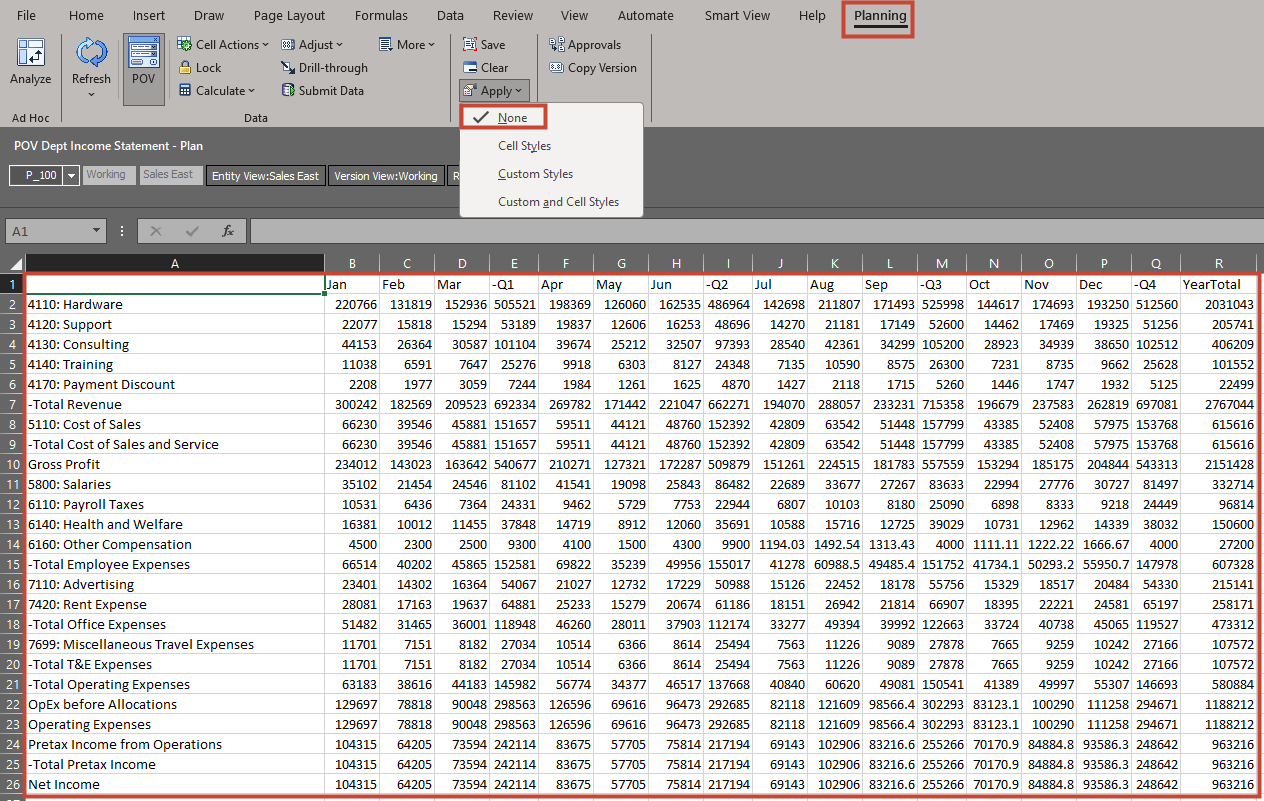Click cell 'OpEx before Allocations'
Screen dimensions: 1264x801
click(175, 704)
